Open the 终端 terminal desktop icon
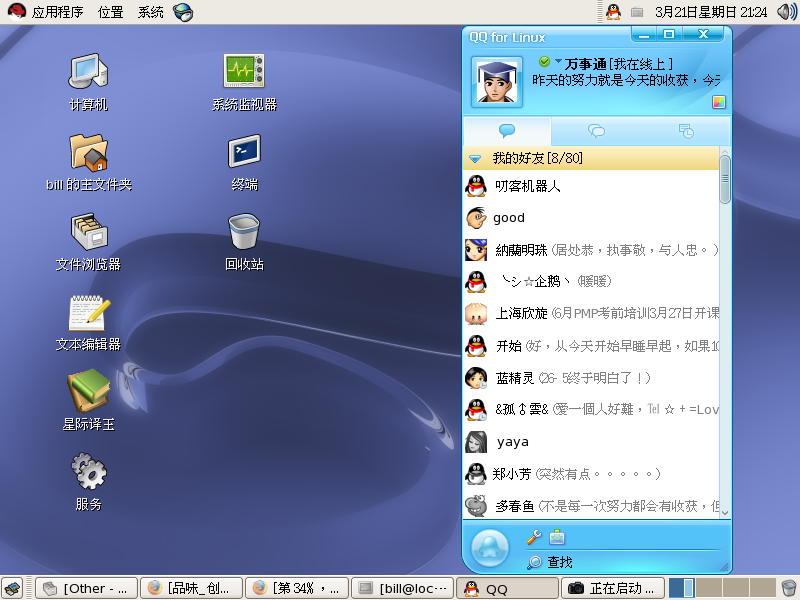This screenshot has height=600, width=800. click(x=243, y=152)
